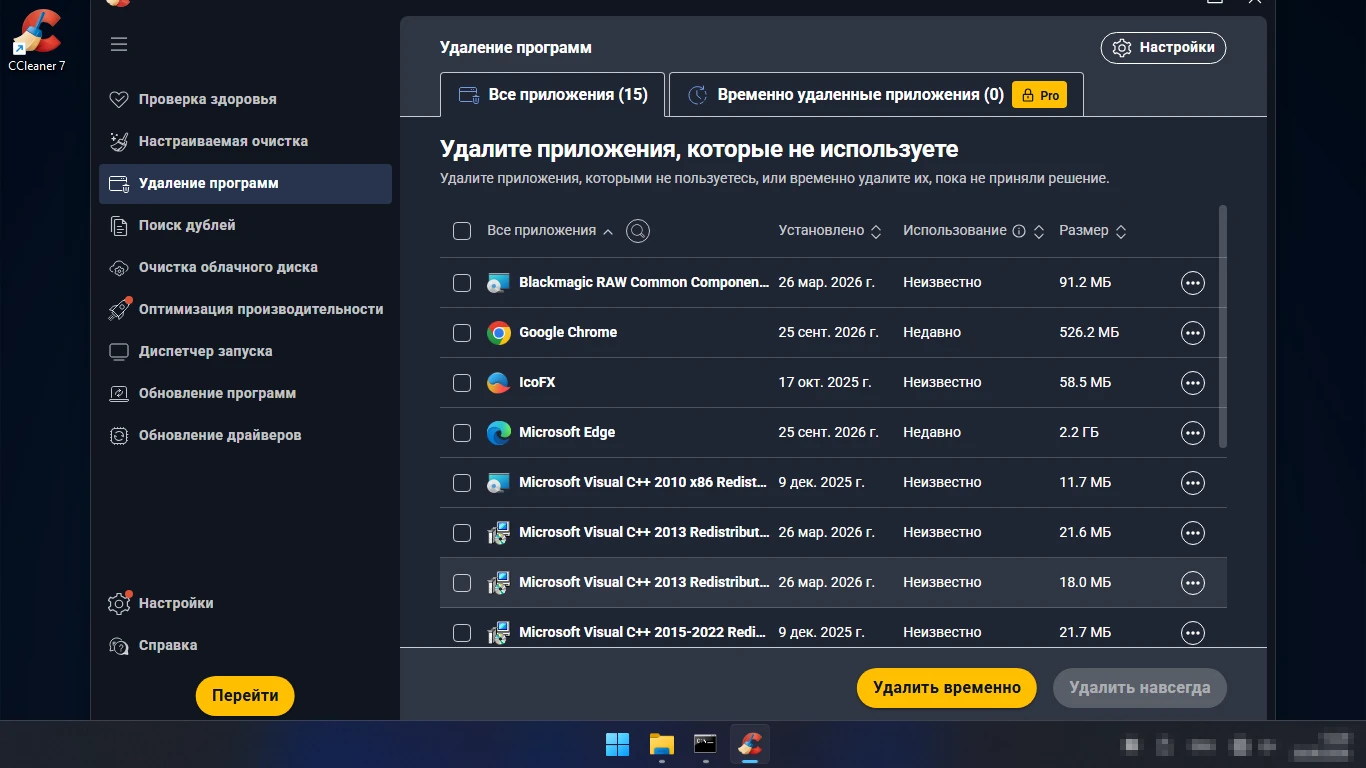Click the Удалить временно button
The image size is (1366, 768).
(947, 688)
